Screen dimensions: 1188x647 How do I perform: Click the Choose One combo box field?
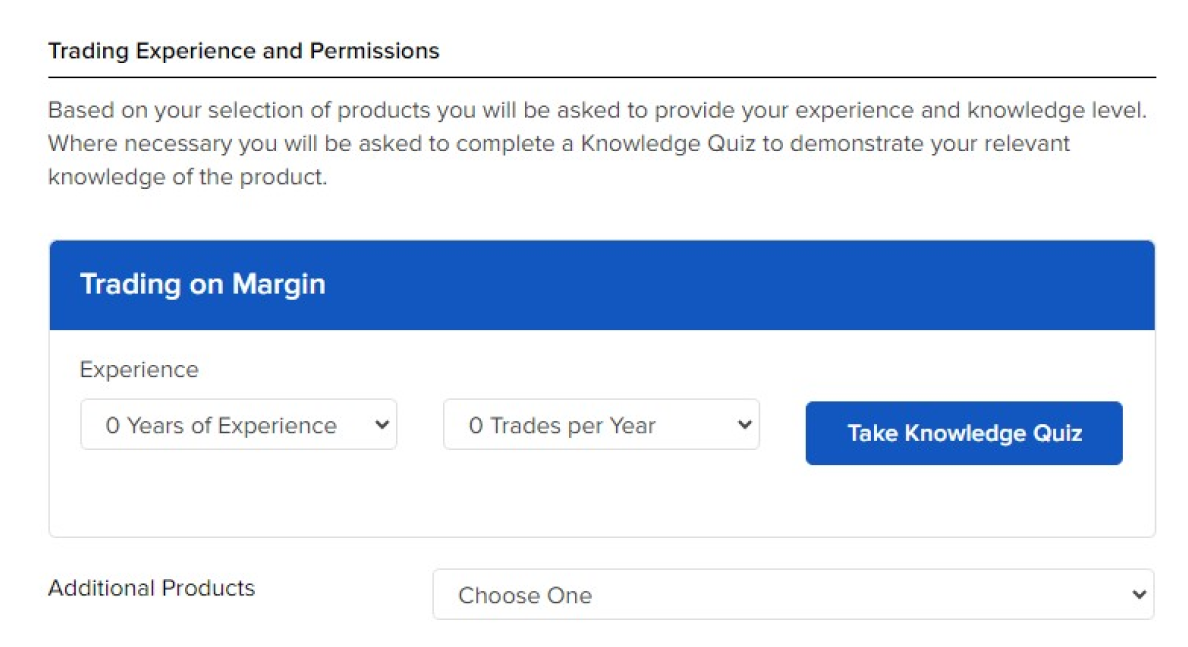click(x=700, y=594)
